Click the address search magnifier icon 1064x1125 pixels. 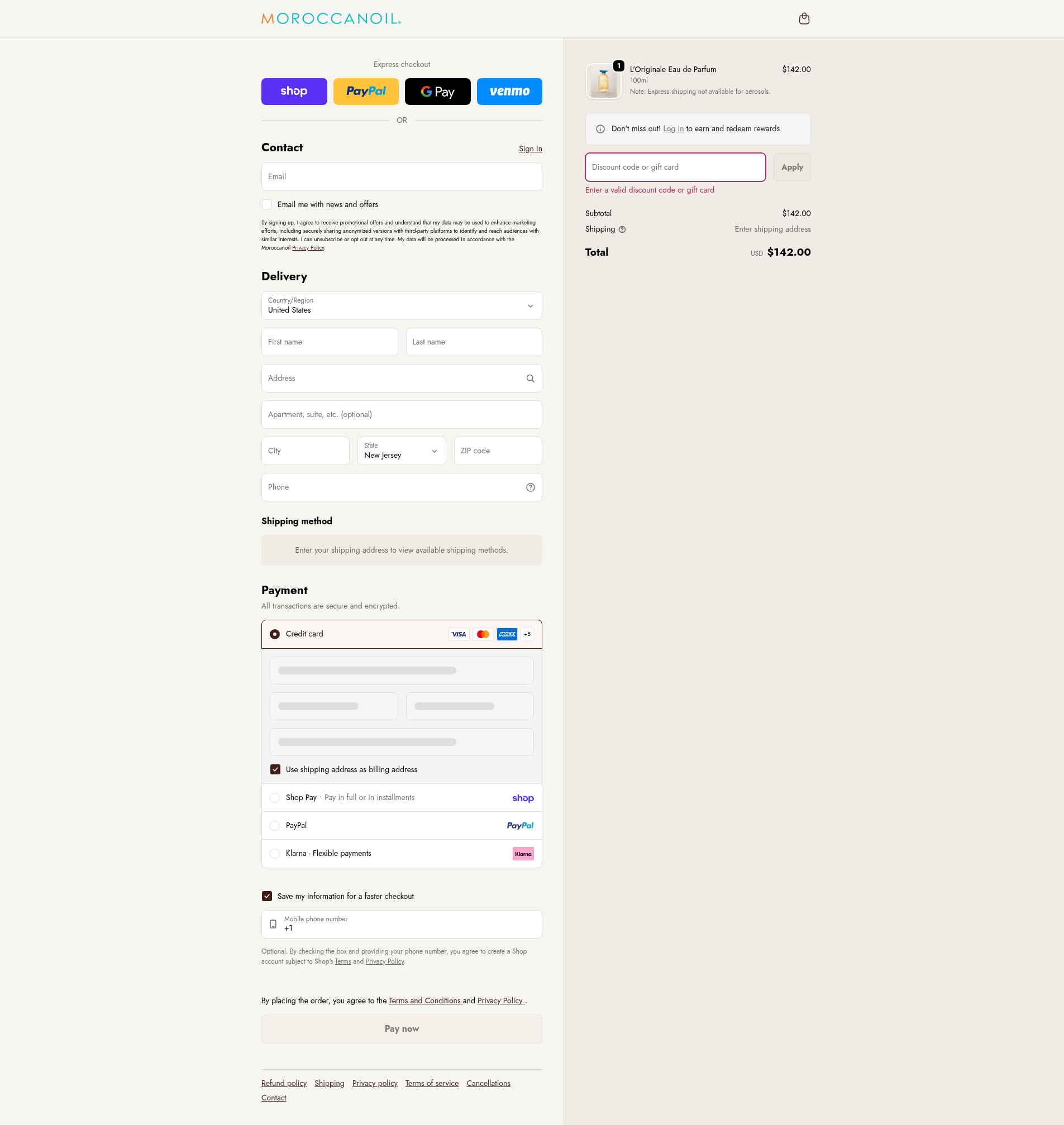[x=530, y=378]
